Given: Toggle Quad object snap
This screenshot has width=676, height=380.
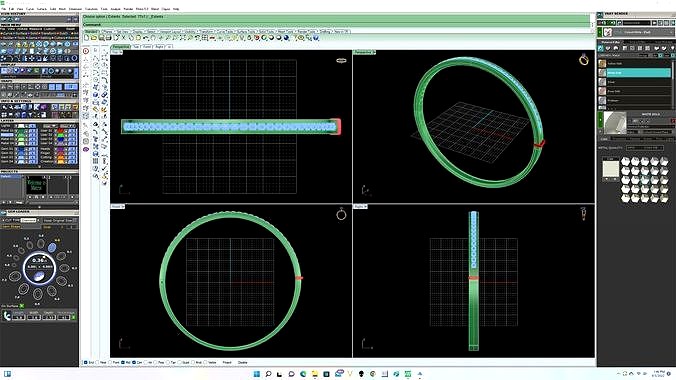Looking at the screenshot, I should click(180, 363).
